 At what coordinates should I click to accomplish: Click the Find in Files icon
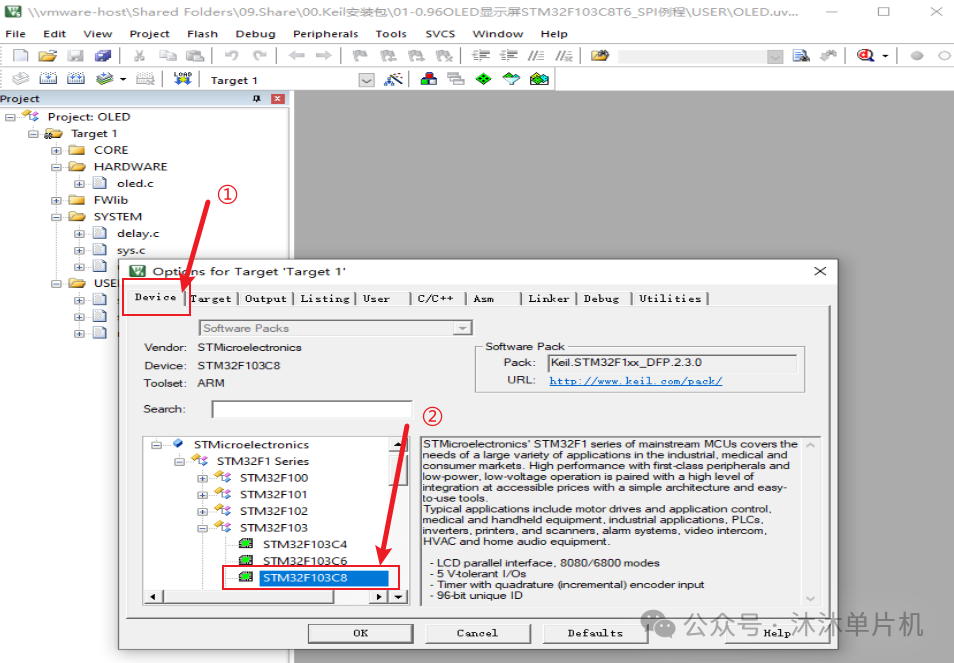(x=599, y=56)
